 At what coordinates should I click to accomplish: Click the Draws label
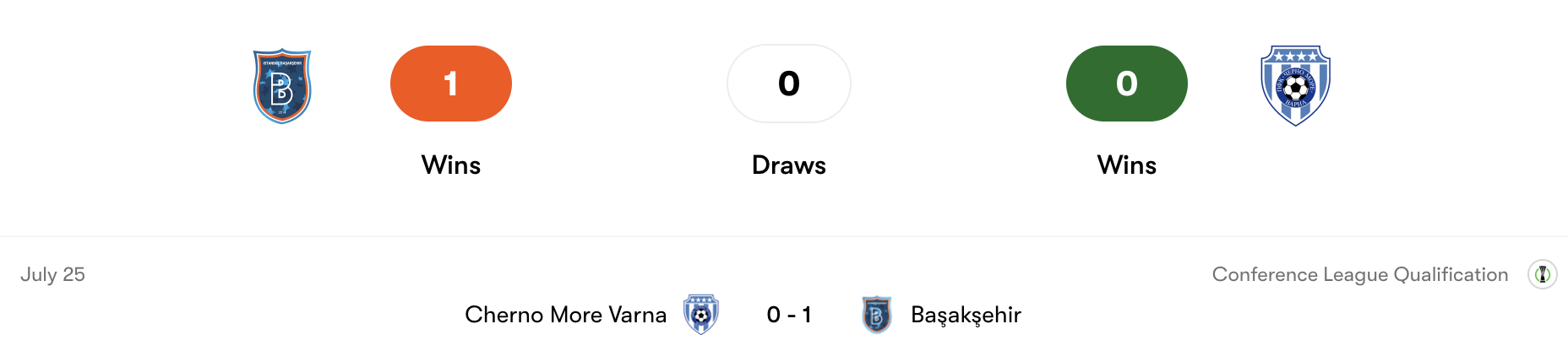pos(789,165)
